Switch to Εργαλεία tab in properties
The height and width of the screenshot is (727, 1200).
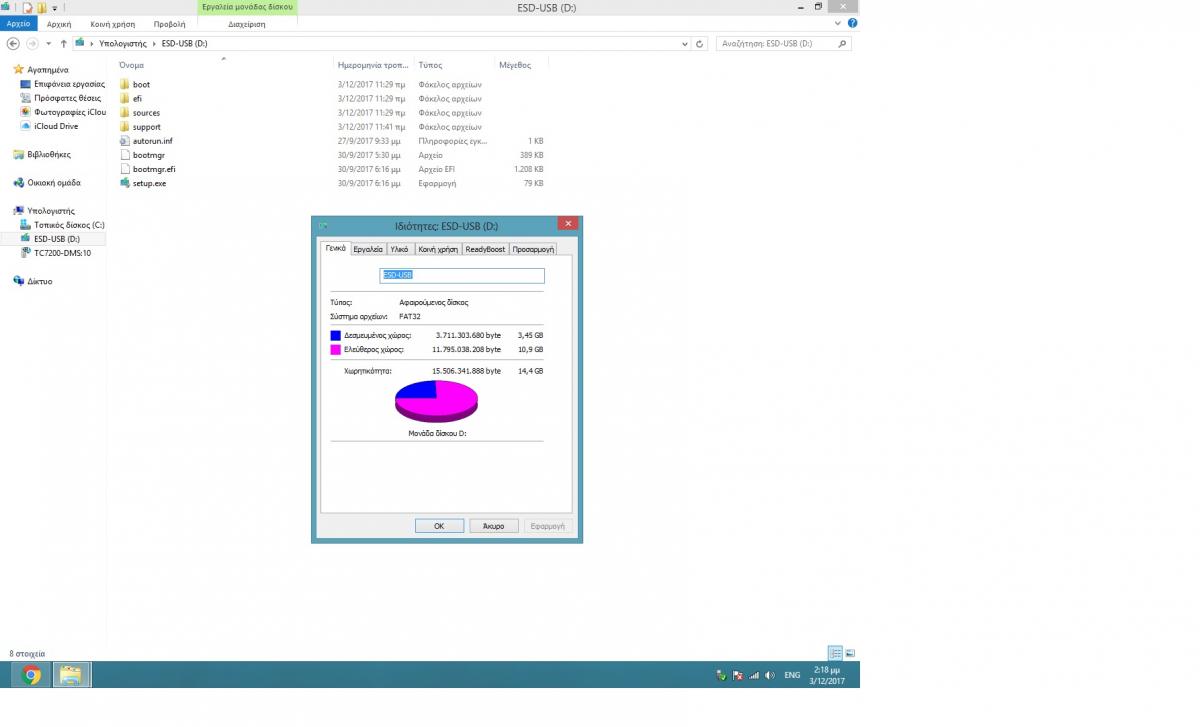pyautogui.click(x=368, y=249)
